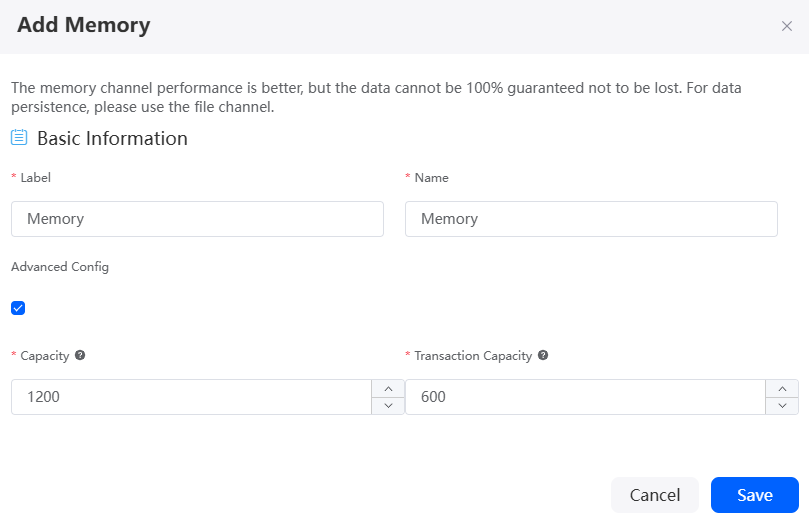Click the Basic Information section heading

click(112, 138)
